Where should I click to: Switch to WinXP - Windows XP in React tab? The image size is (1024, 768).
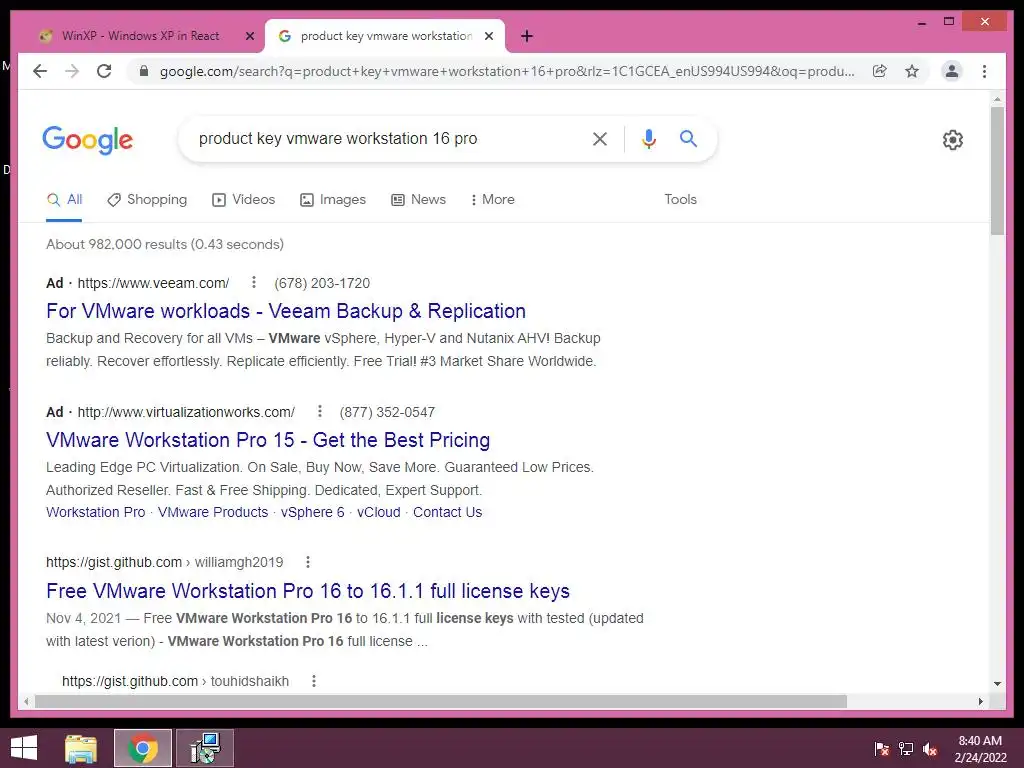(140, 36)
